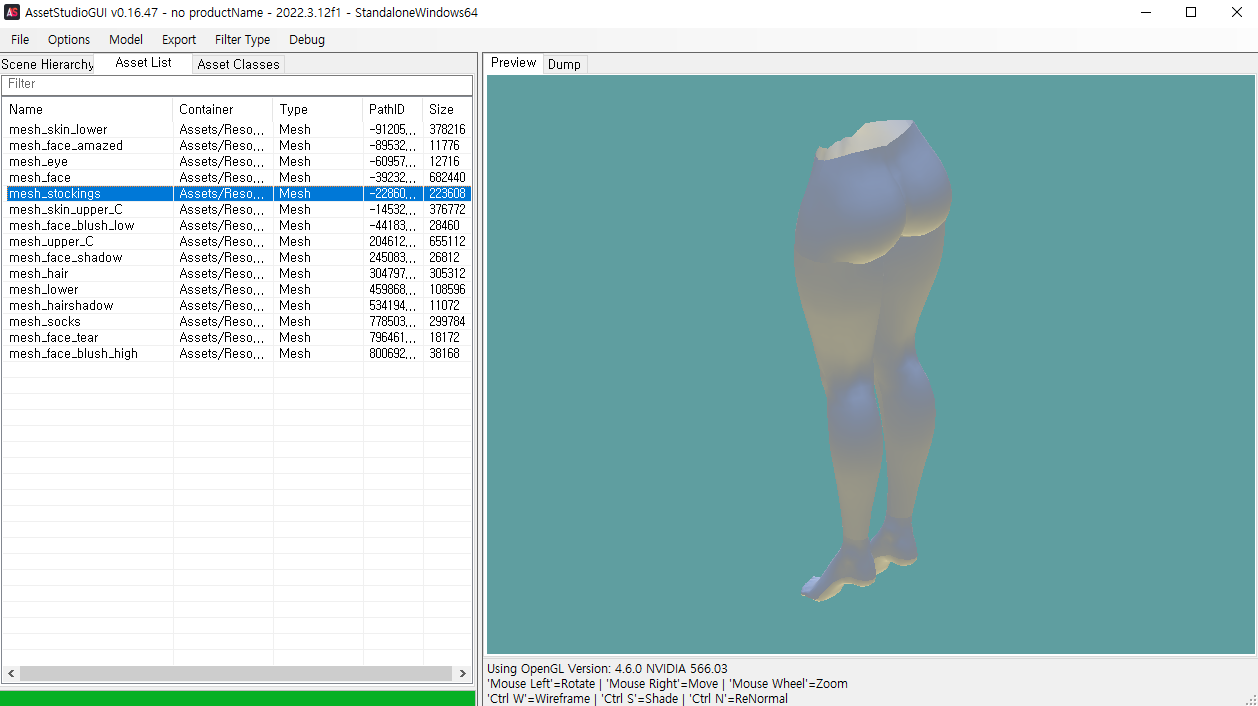Select the mesh_hair asset row
Viewport: 1258px width, 706px height.
(237, 274)
